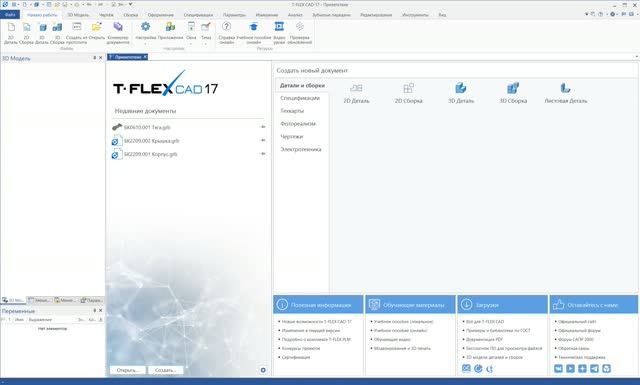The image size is (640, 385).
Task: Create a 3D Деталь from the start page
Action: tap(461, 93)
